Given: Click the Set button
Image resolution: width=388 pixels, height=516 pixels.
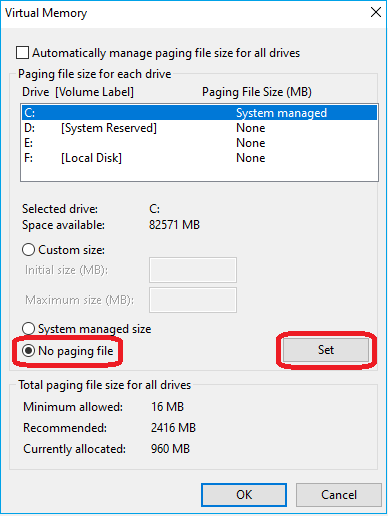Looking at the screenshot, I should (326, 350).
